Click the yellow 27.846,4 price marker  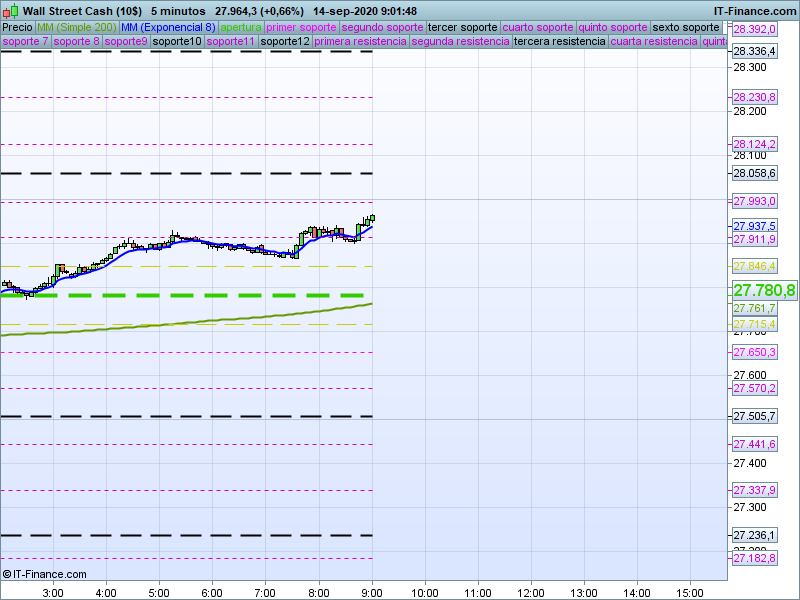pyautogui.click(x=754, y=266)
